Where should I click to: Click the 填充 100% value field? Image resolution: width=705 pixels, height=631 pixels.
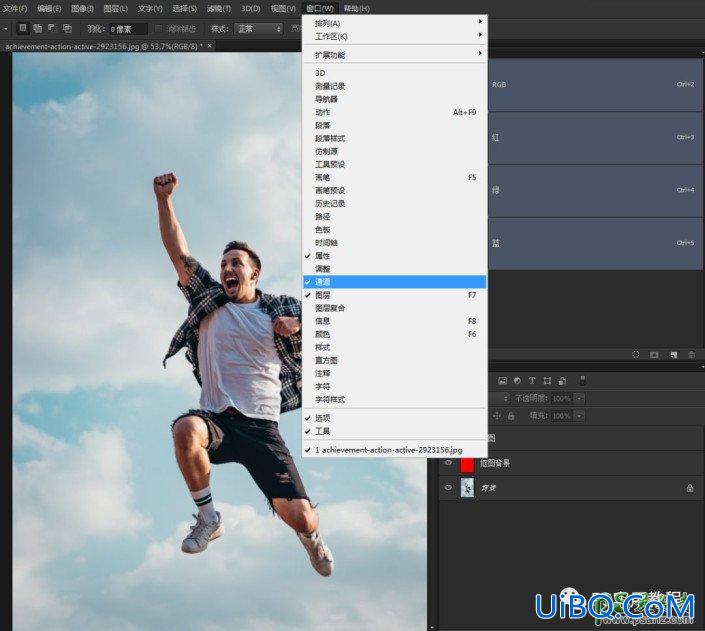tap(562, 416)
